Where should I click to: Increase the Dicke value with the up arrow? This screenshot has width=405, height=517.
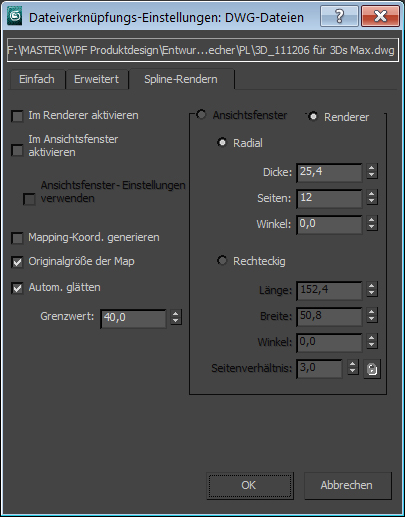click(x=372, y=168)
